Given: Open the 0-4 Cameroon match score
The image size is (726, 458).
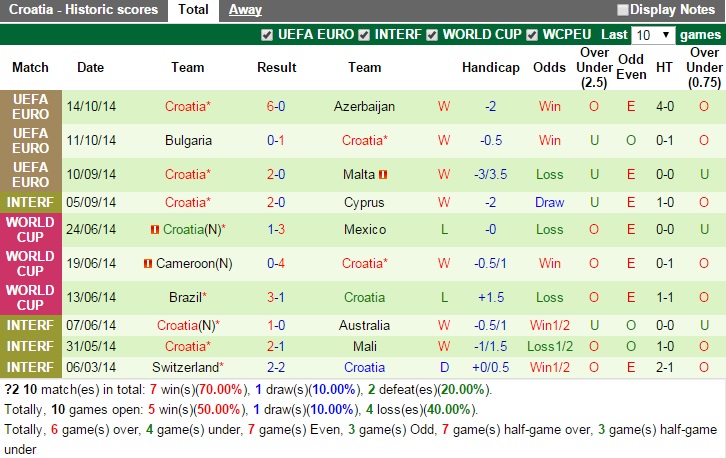Looking at the screenshot, I should tap(276, 264).
